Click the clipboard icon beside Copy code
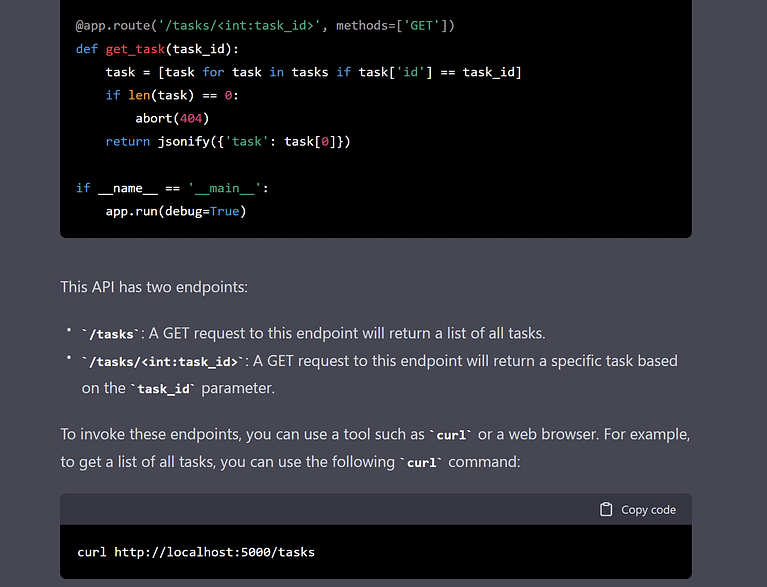Viewport: 767px width, 587px height. (606, 509)
